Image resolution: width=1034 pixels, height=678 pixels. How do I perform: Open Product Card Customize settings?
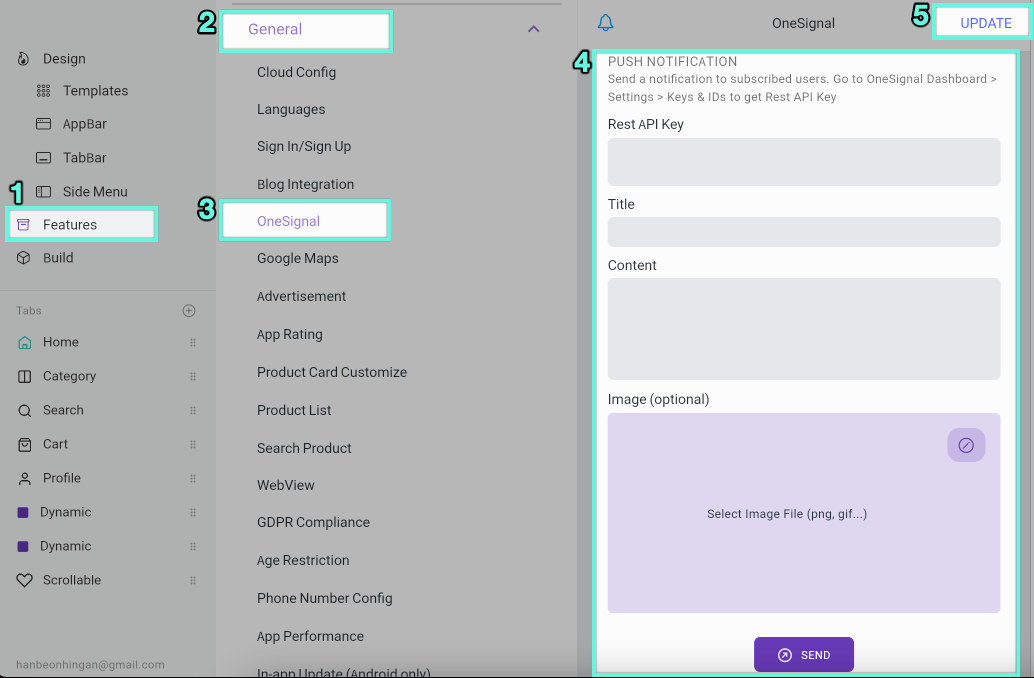[x=332, y=373]
